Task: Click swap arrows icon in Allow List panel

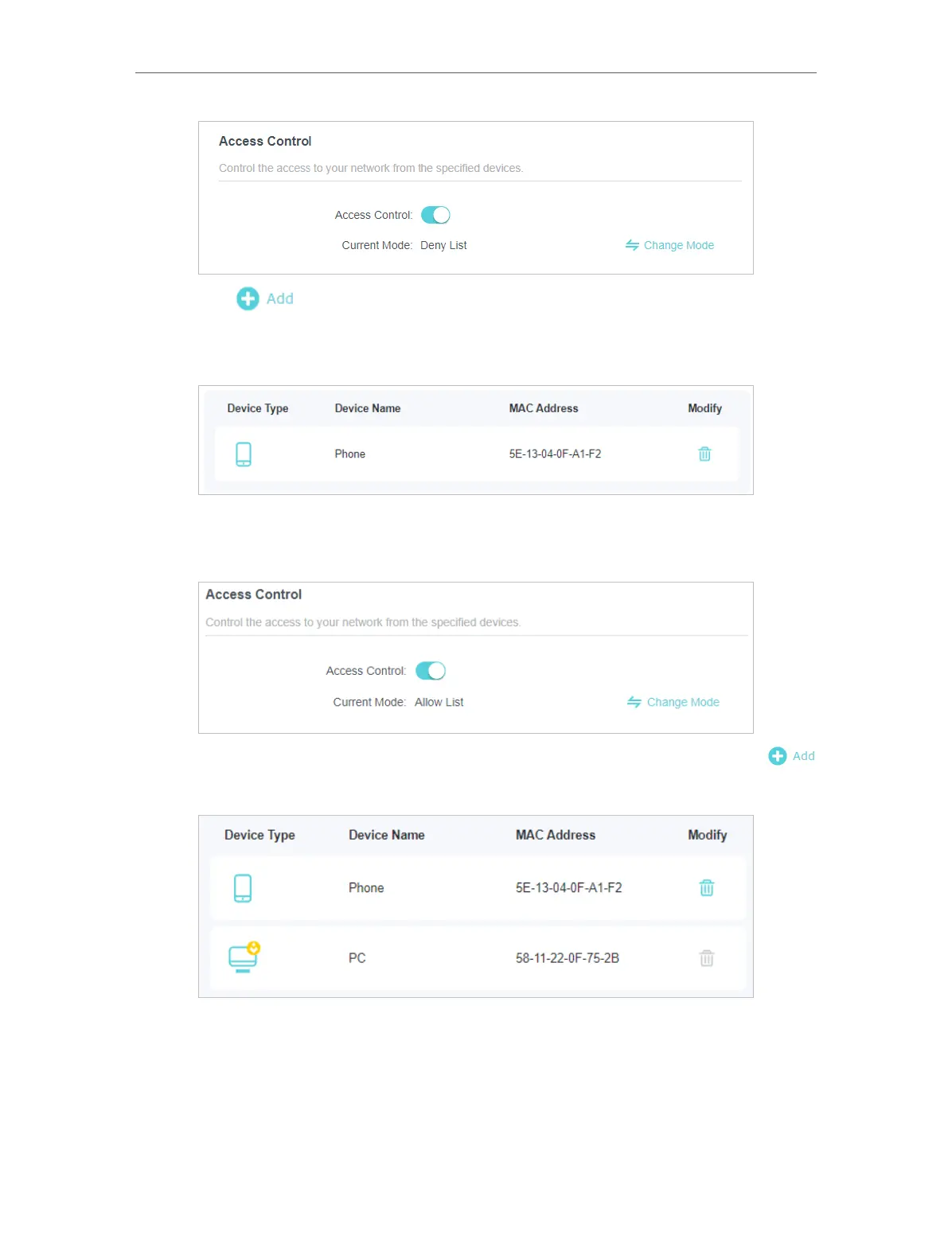Action: click(x=634, y=702)
